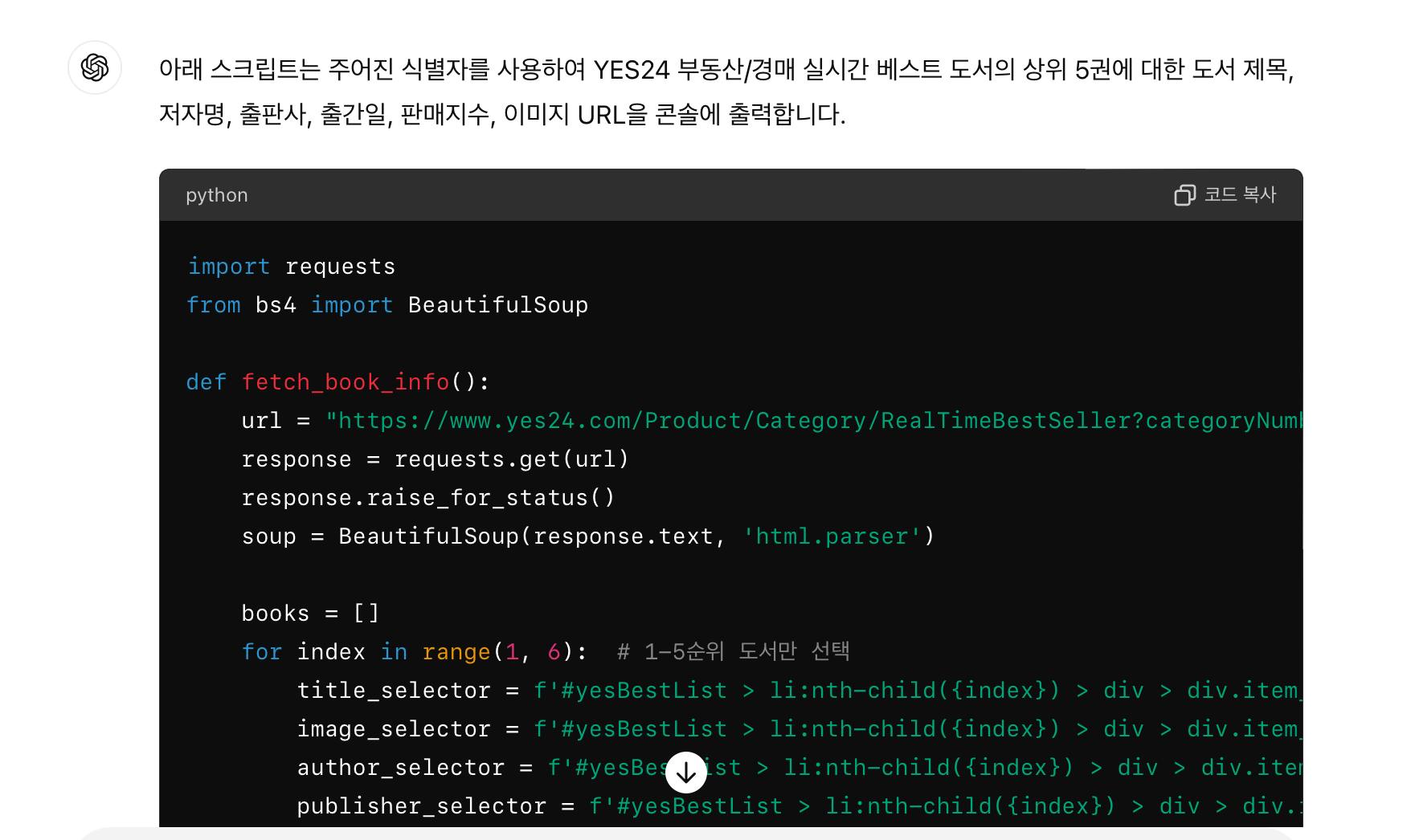Click the 'response.raise_for_status()' line
This screenshot has width=1411, height=840.
(x=428, y=498)
